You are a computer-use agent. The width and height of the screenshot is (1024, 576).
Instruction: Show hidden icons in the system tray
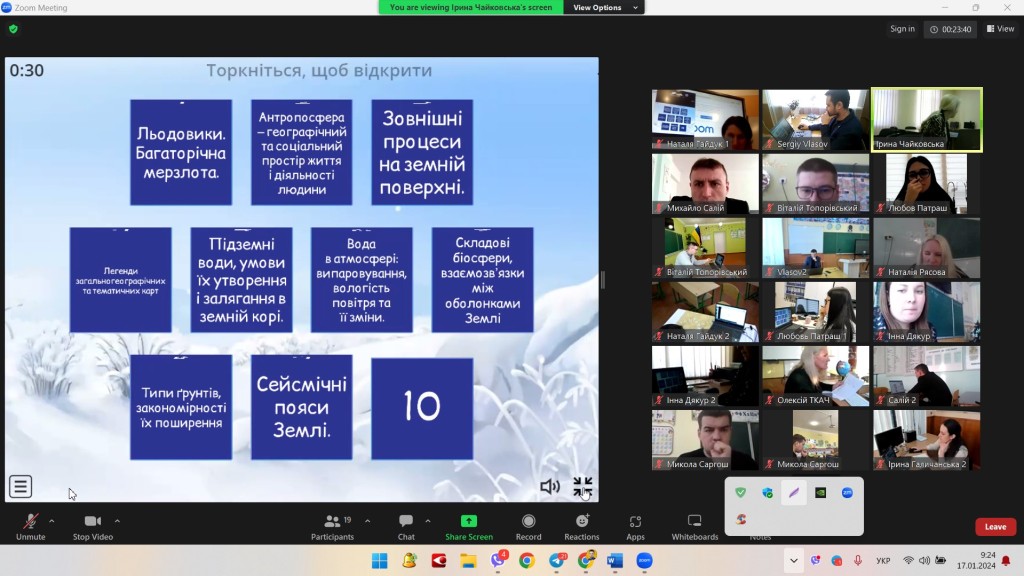[x=793, y=561]
